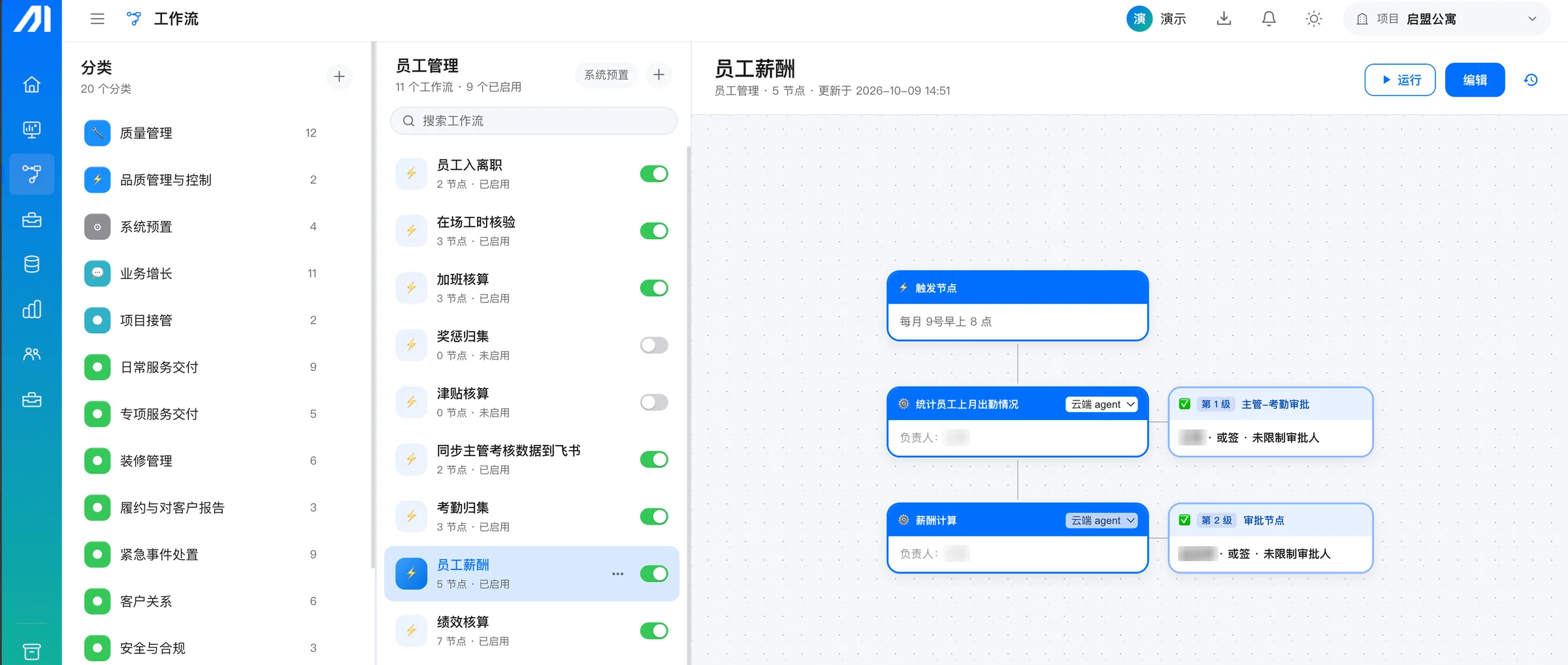Open workflow version history icon

pos(1531,80)
